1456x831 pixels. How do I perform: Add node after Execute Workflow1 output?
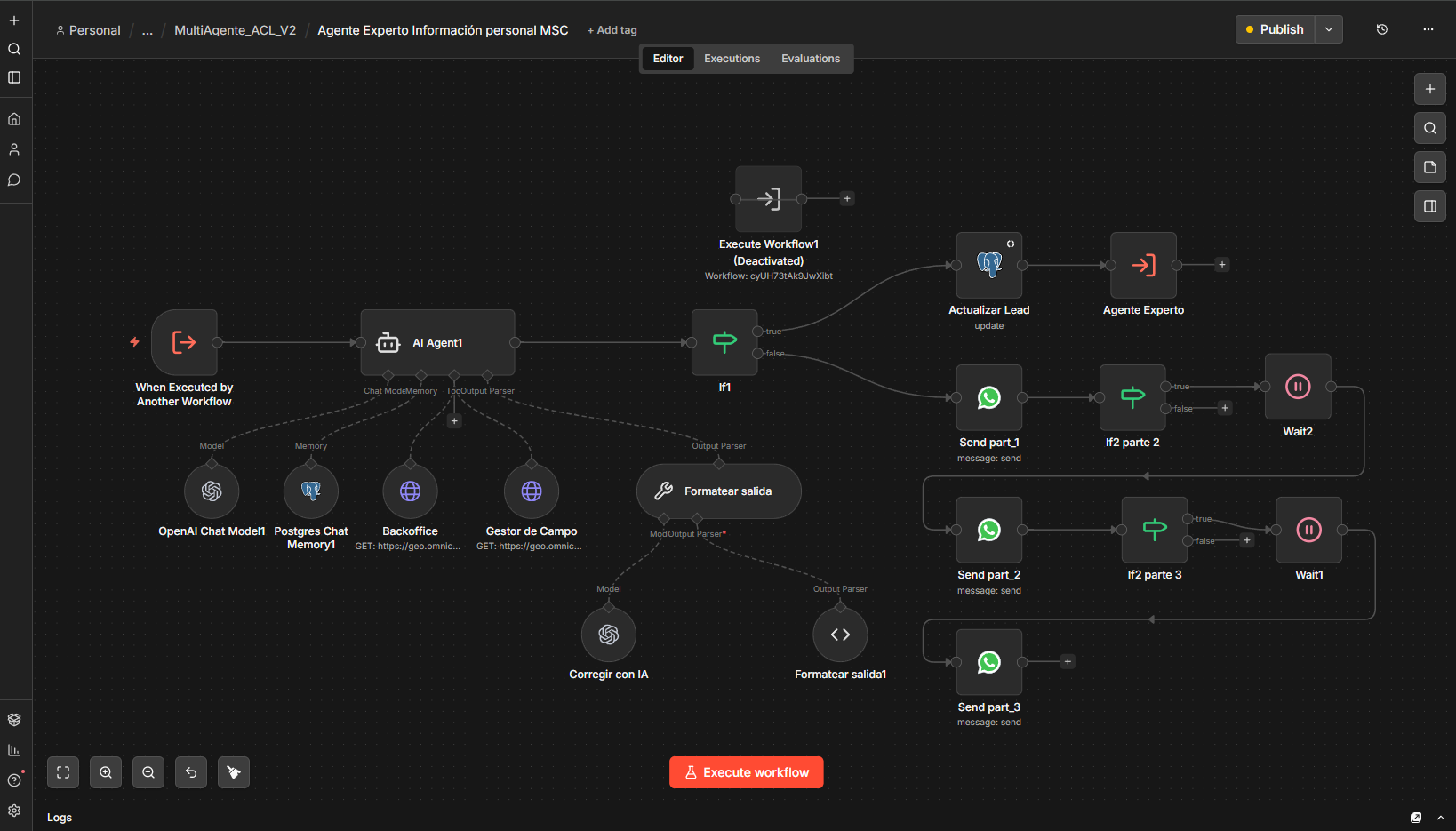click(x=847, y=199)
